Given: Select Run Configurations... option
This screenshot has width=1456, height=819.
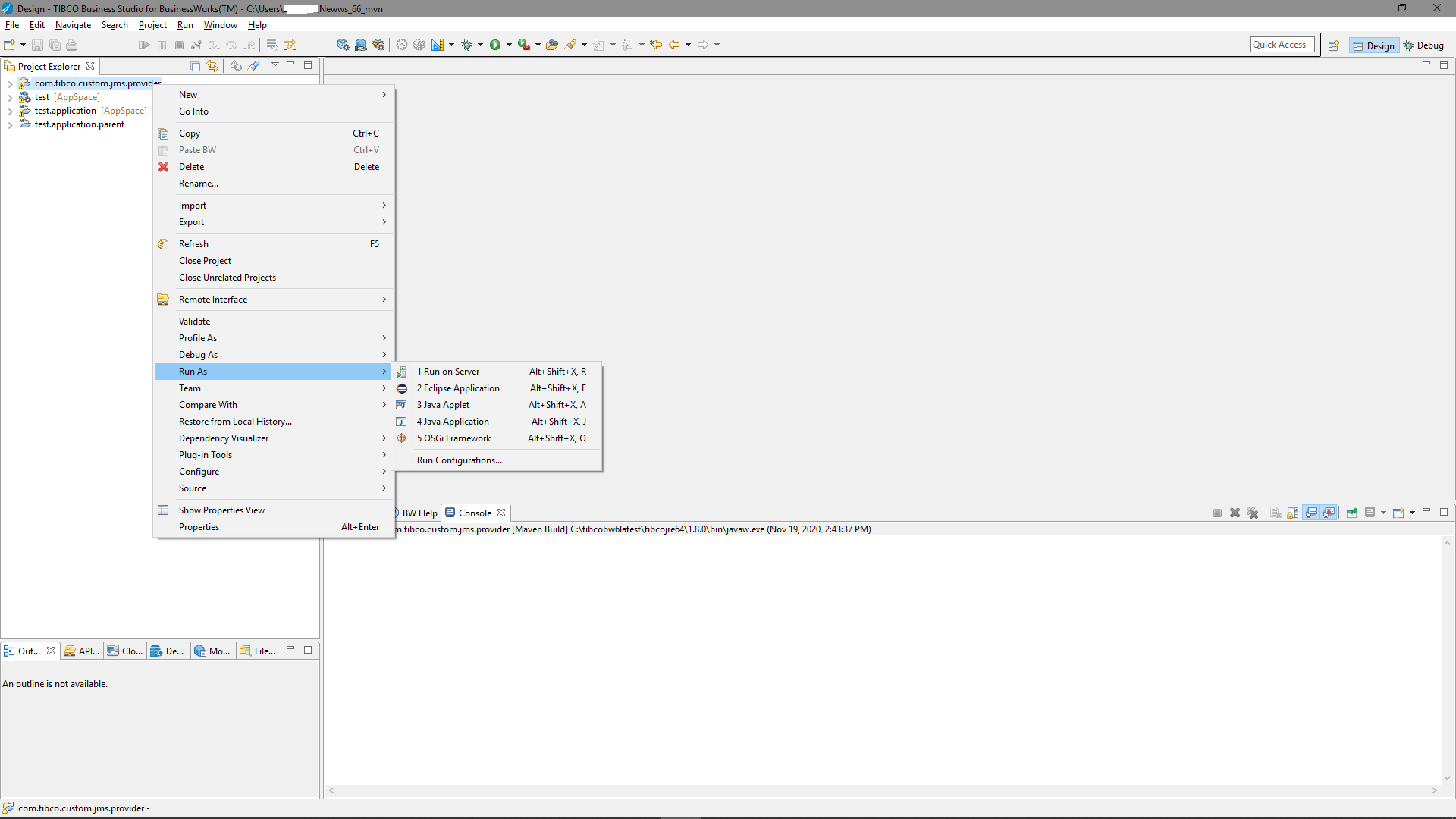Looking at the screenshot, I should coord(497,460).
